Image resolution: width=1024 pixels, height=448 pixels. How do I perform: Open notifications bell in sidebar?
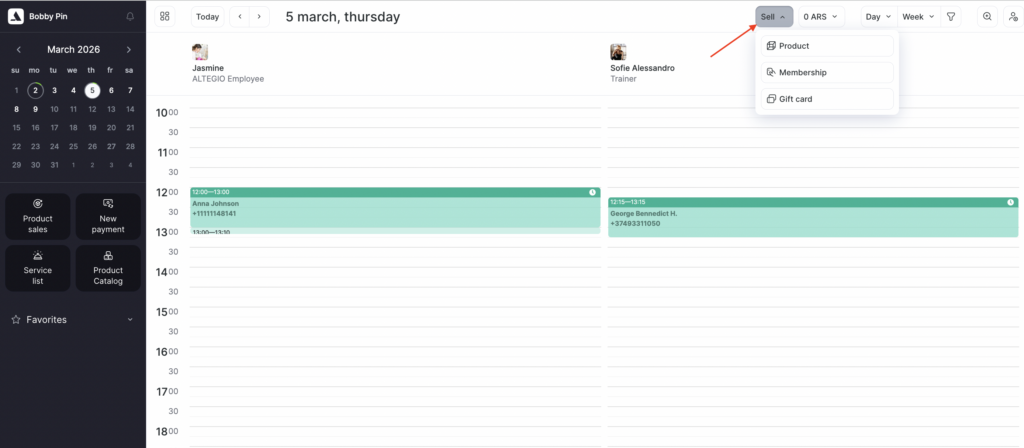(x=130, y=17)
